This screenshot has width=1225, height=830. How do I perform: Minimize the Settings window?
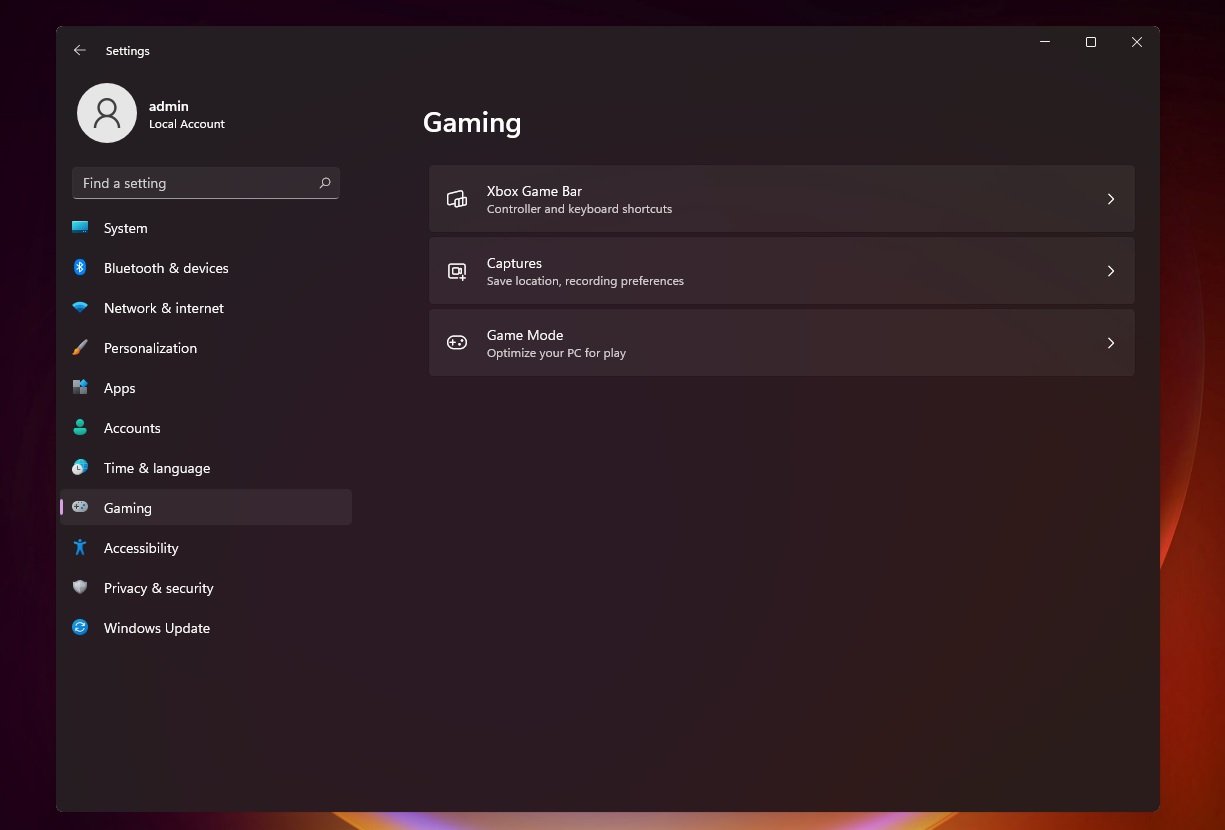tap(1045, 42)
